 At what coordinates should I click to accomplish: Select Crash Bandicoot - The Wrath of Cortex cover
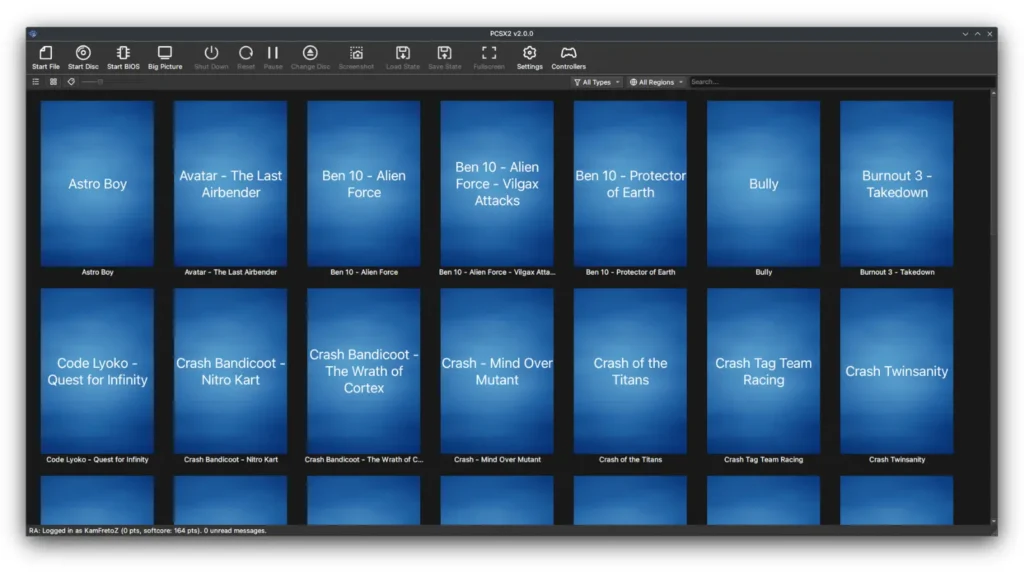364,371
